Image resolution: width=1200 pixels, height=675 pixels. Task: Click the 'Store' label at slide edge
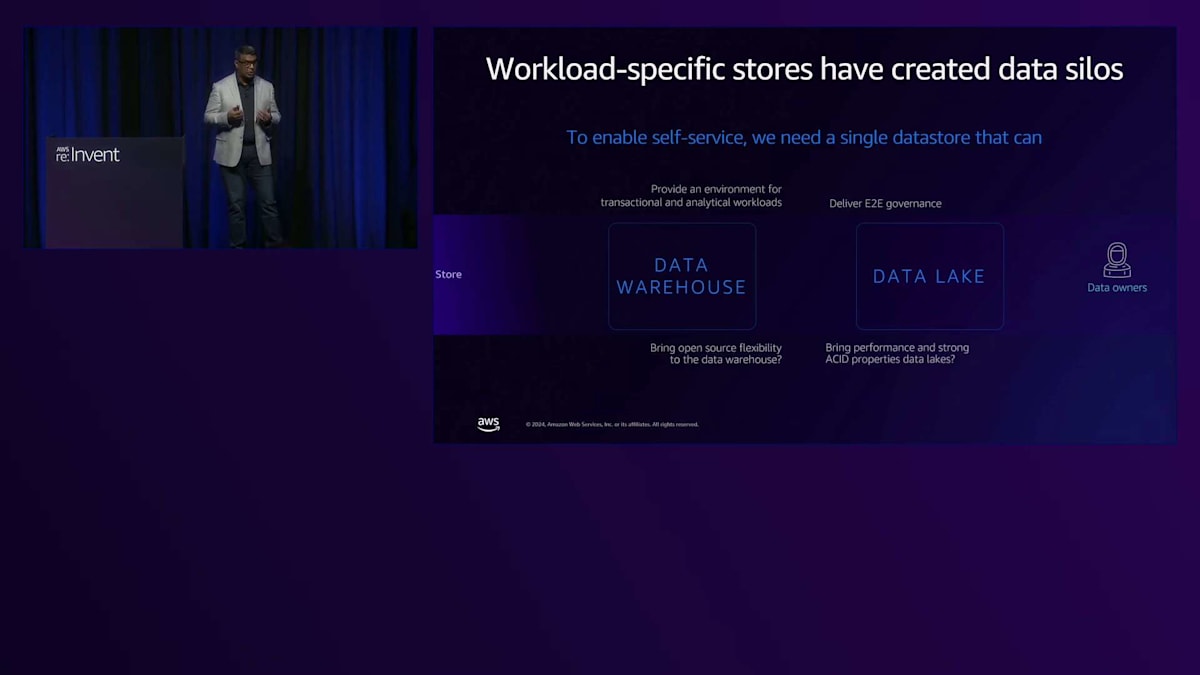[x=448, y=274]
